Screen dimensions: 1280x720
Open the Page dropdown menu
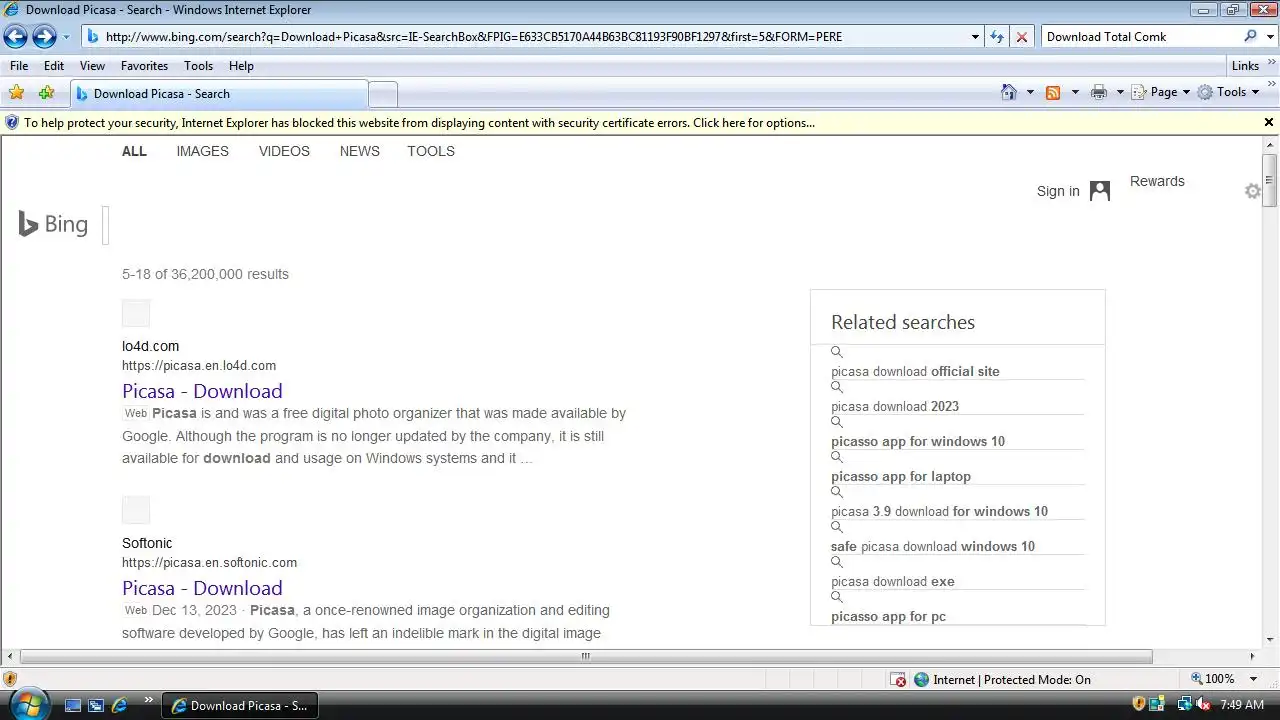click(1162, 92)
